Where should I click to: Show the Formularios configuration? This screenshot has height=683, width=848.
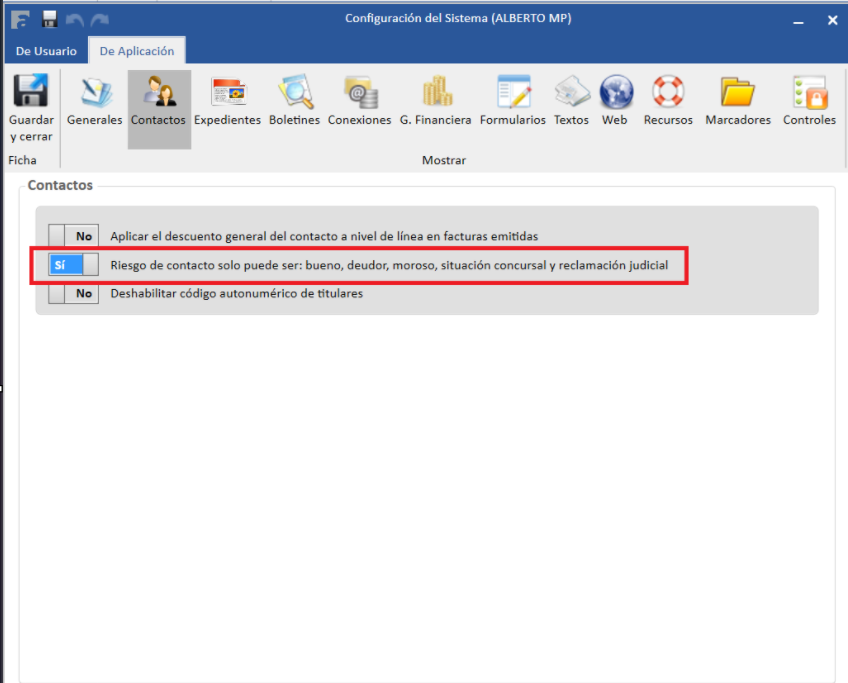click(512, 103)
